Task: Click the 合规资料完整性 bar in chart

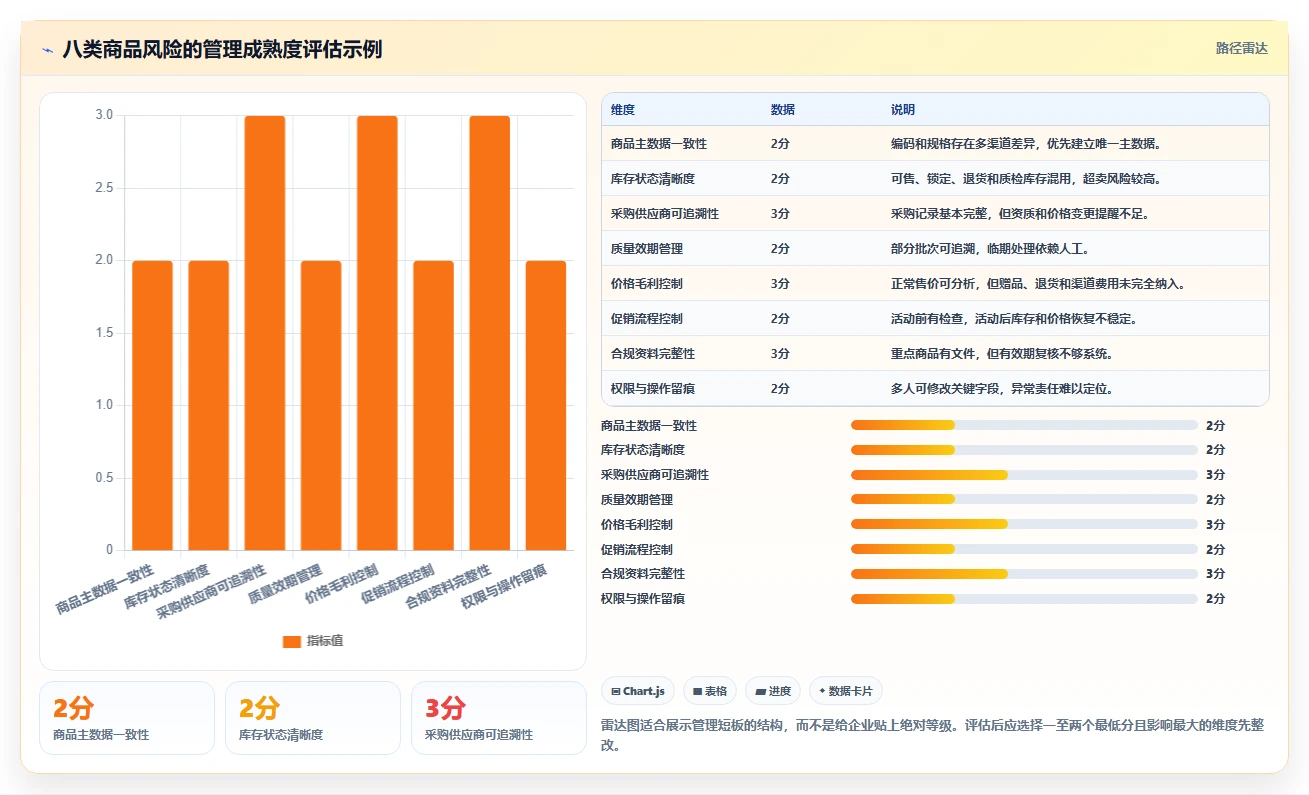Action: coord(490,333)
